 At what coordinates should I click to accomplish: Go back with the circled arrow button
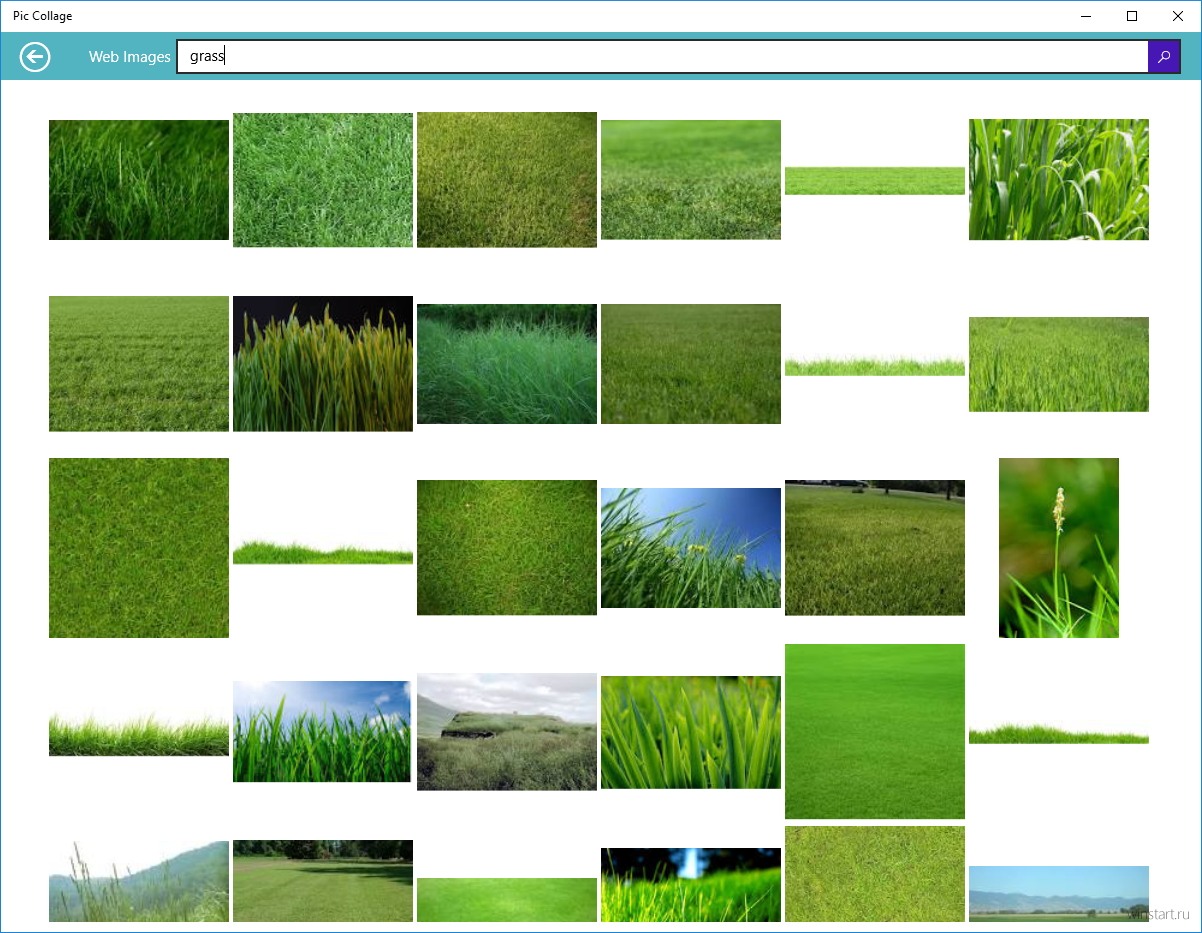coord(35,57)
